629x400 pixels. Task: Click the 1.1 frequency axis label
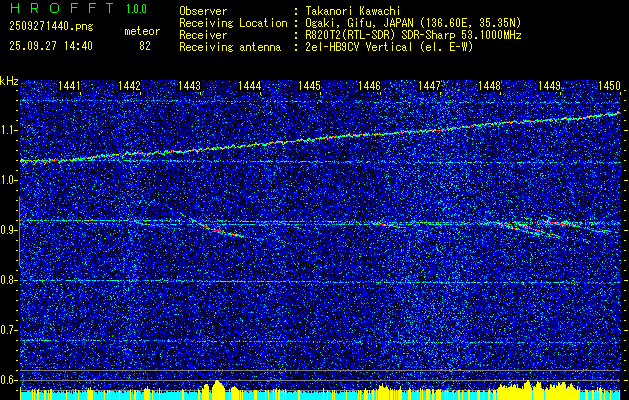(x=9, y=130)
